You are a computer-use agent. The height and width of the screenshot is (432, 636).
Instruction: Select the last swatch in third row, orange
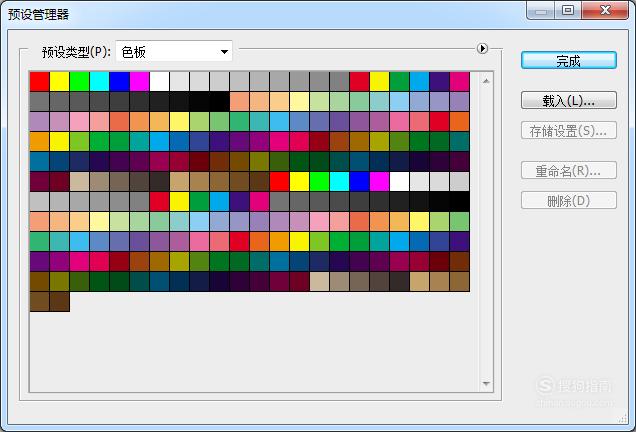click(x=460, y=121)
